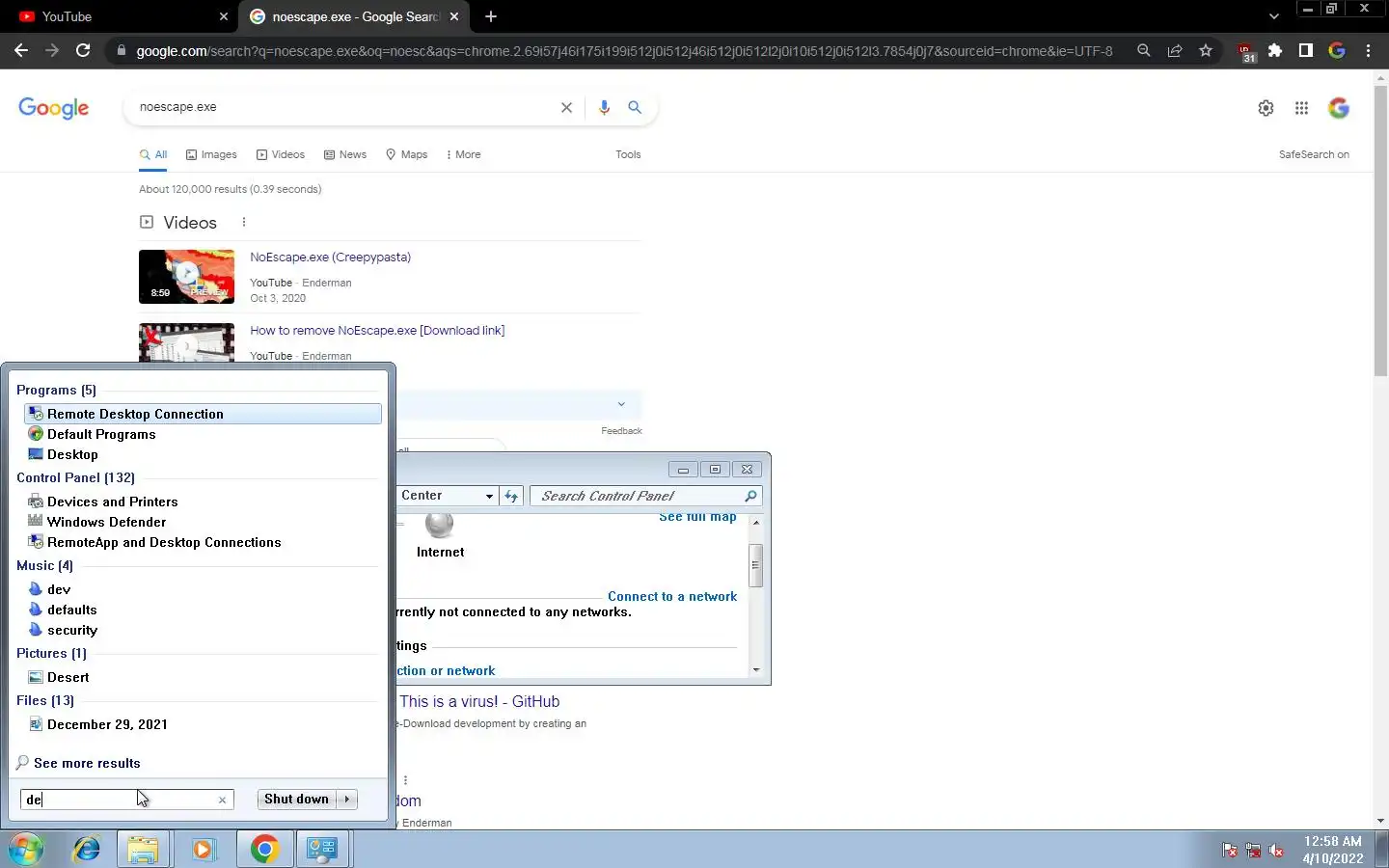1389x868 pixels.
Task: Open Control Panel address bar dropdown
Action: click(x=489, y=496)
